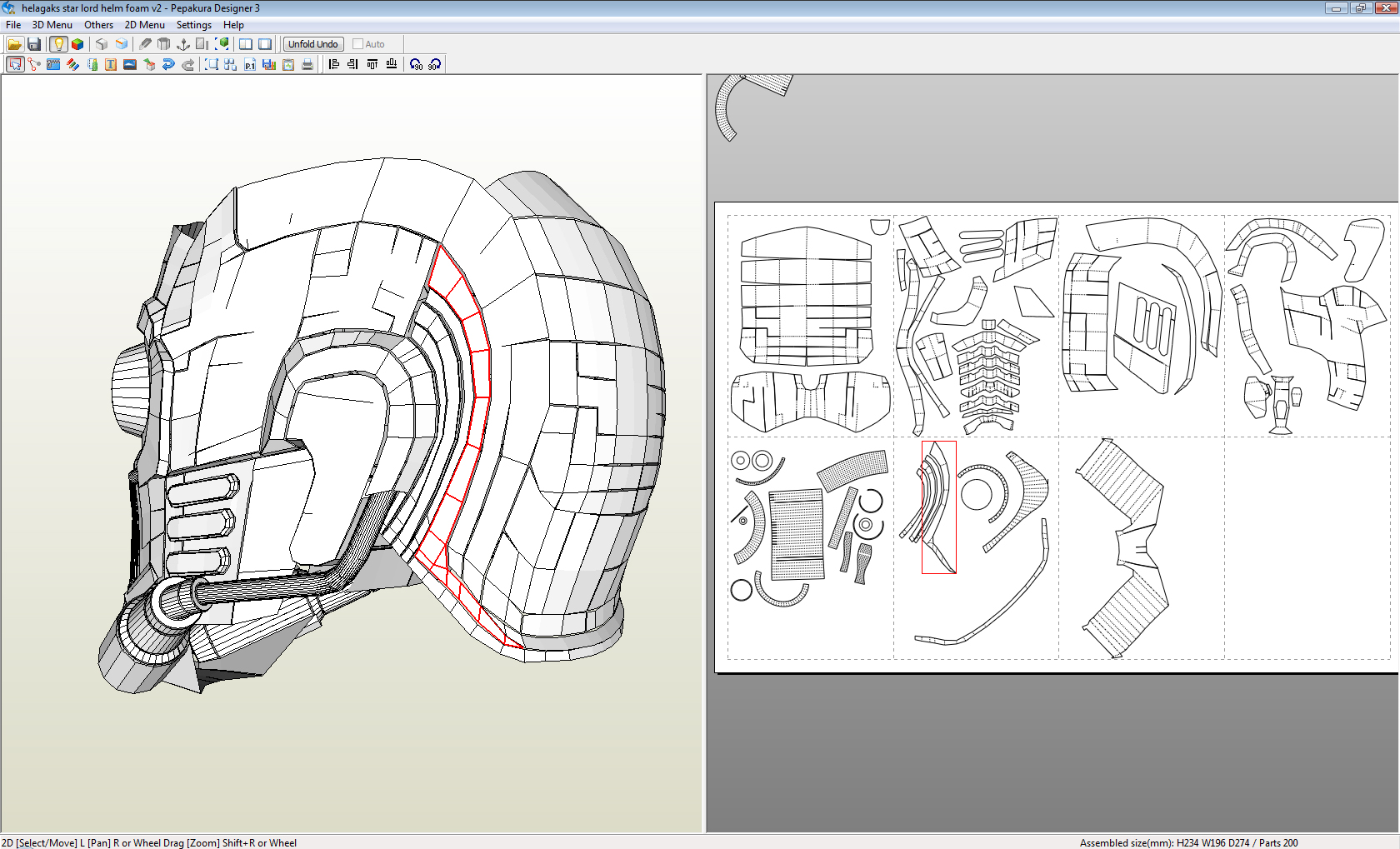The height and width of the screenshot is (849, 1400).
Task: Click the Align Left icon
Action: (334, 64)
